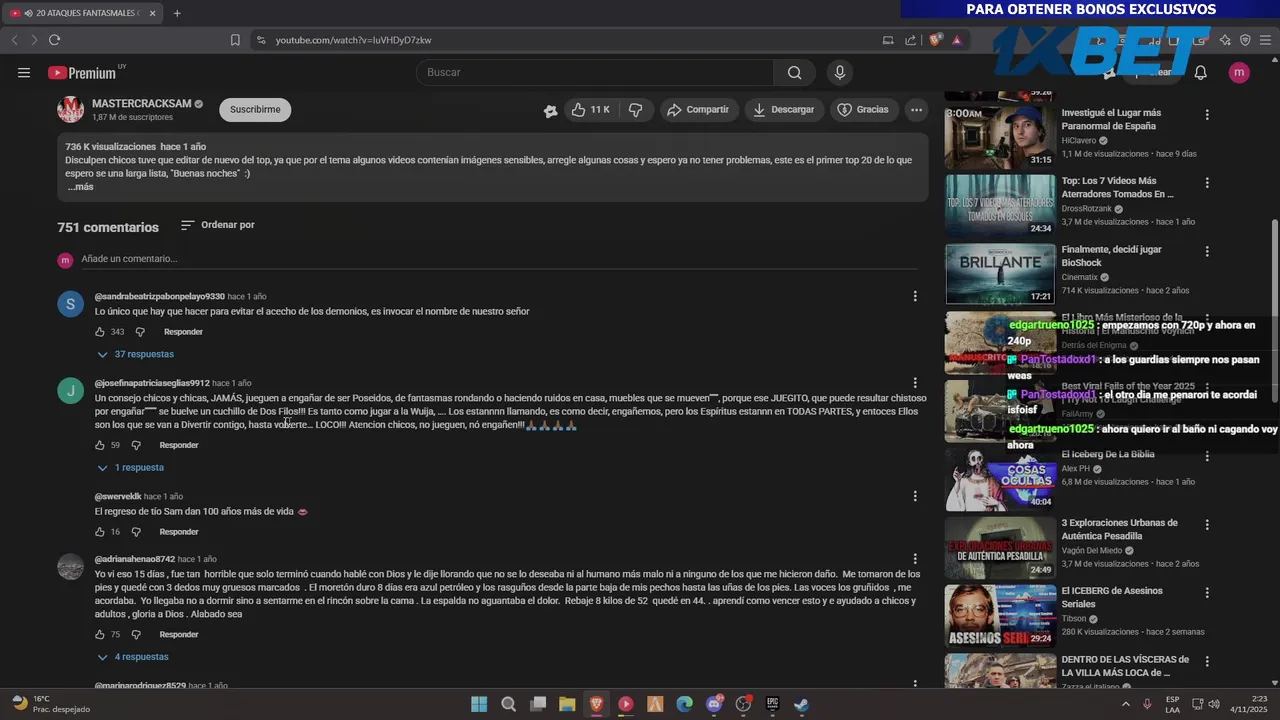Open options menu for swerveklk's comment
Screen dimensions: 1280x720
(x=915, y=496)
